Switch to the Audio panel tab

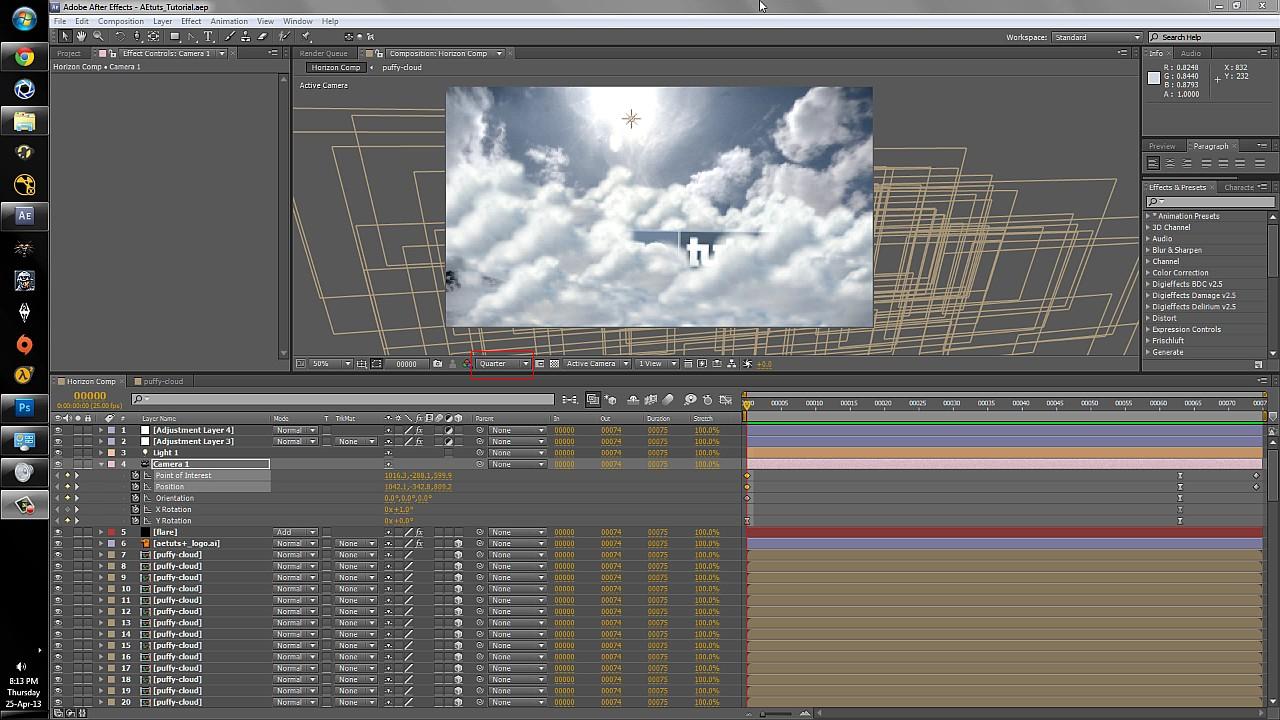pos(1190,53)
